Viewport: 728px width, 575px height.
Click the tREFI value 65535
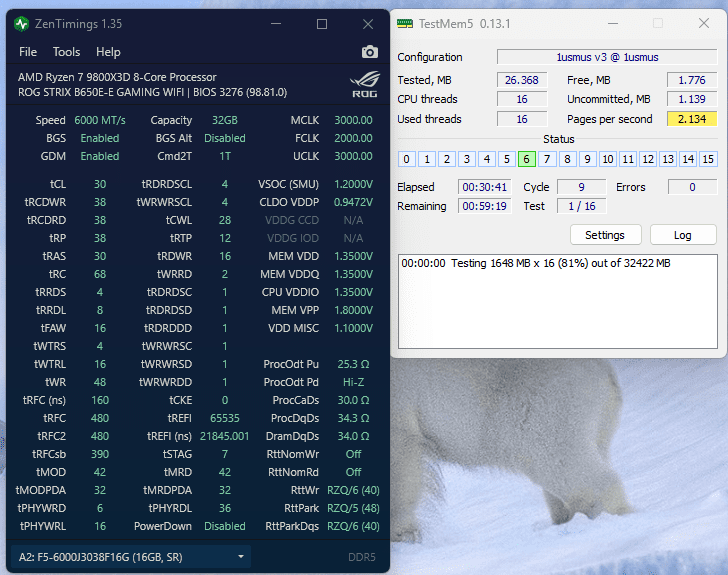225,418
